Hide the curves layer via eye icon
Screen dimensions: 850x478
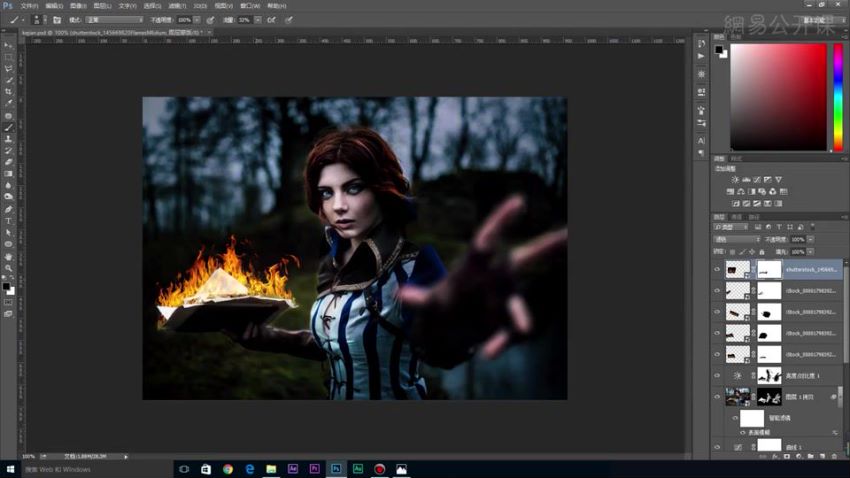(717, 447)
